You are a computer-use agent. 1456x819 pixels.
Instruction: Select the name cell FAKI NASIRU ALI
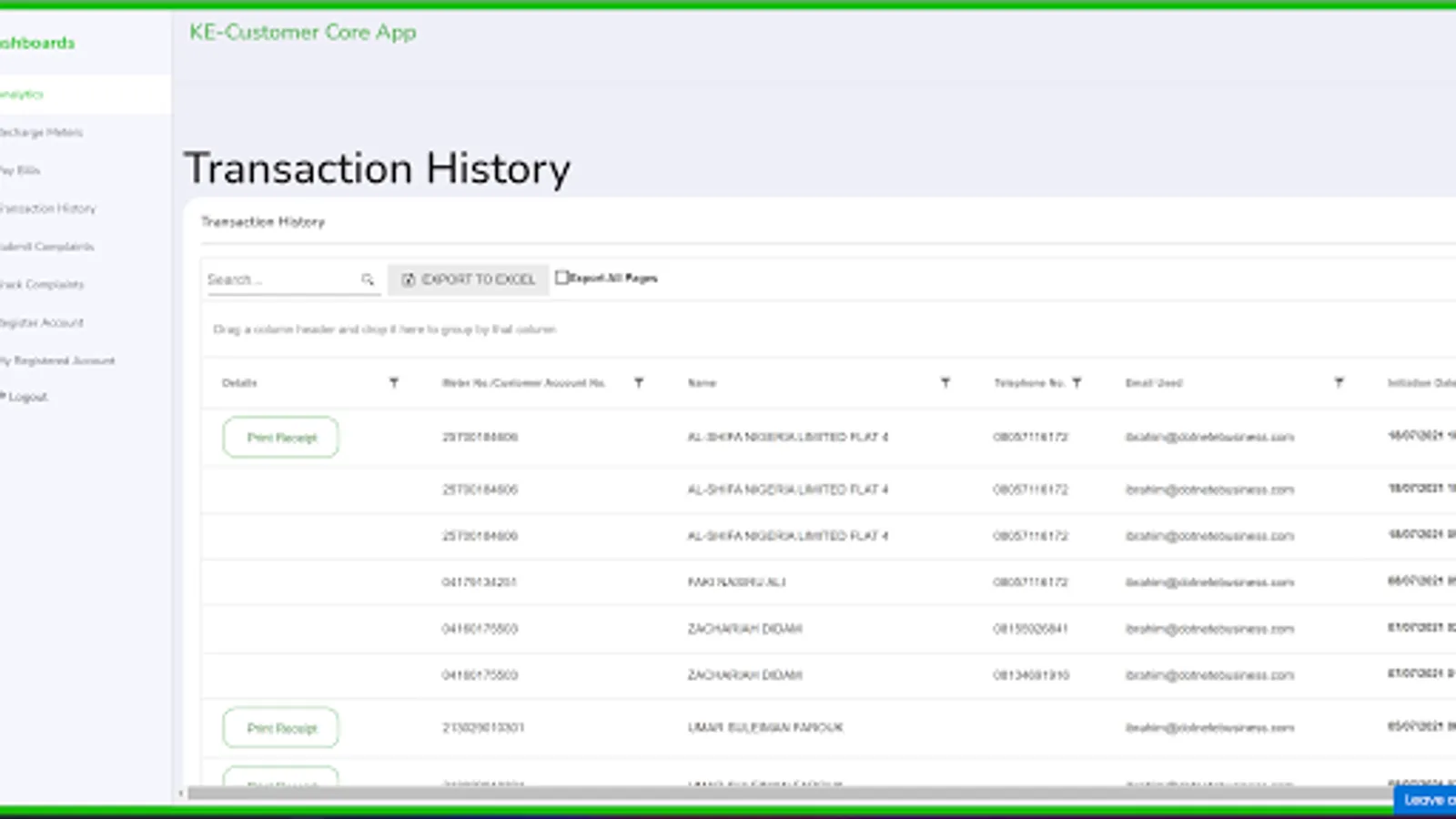point(737,582)
